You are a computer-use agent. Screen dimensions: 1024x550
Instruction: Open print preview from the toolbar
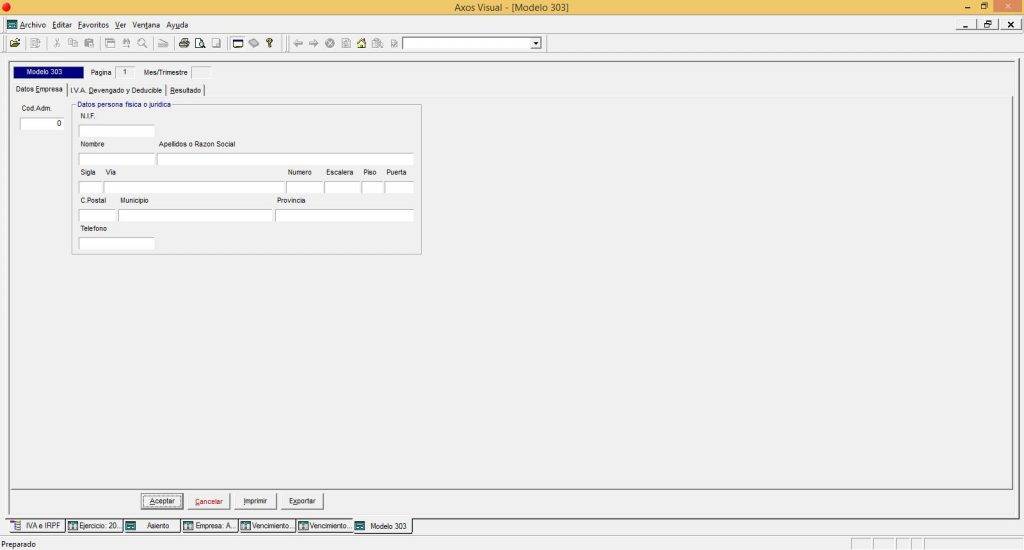pyautogui.click(x=200, y=43)
